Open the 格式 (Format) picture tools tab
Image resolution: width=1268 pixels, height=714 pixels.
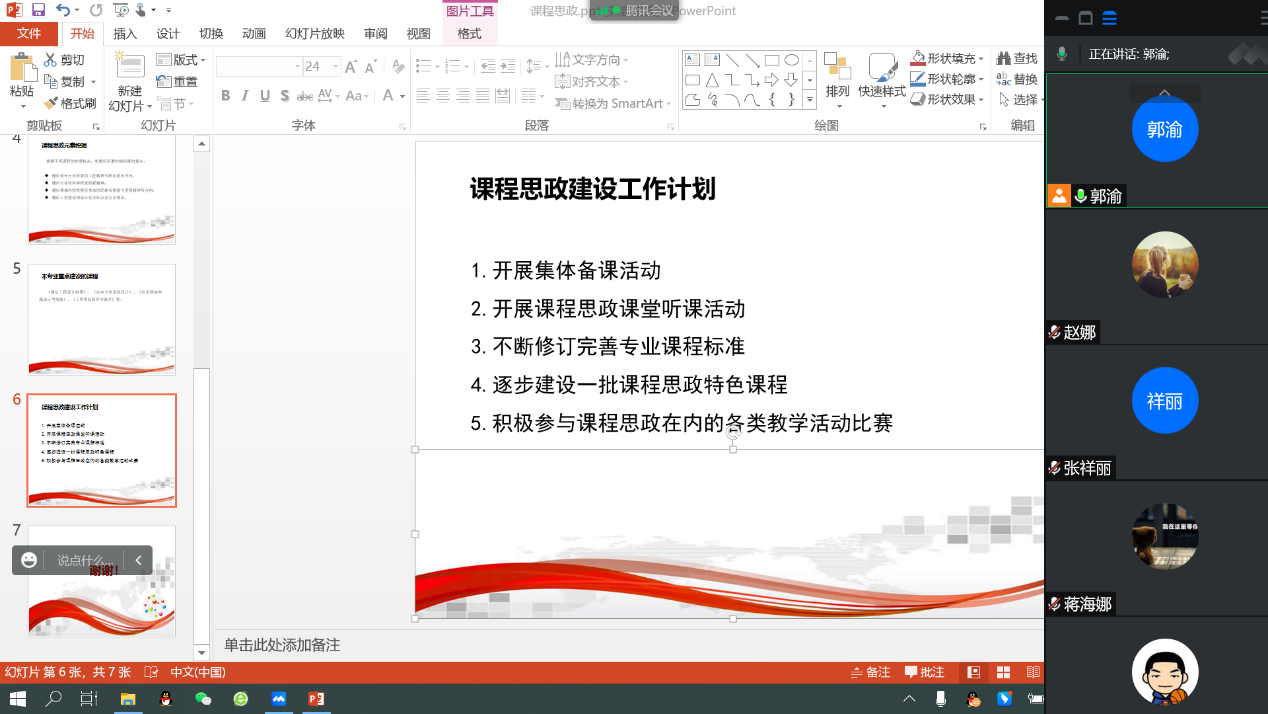(x=468, y=33)
